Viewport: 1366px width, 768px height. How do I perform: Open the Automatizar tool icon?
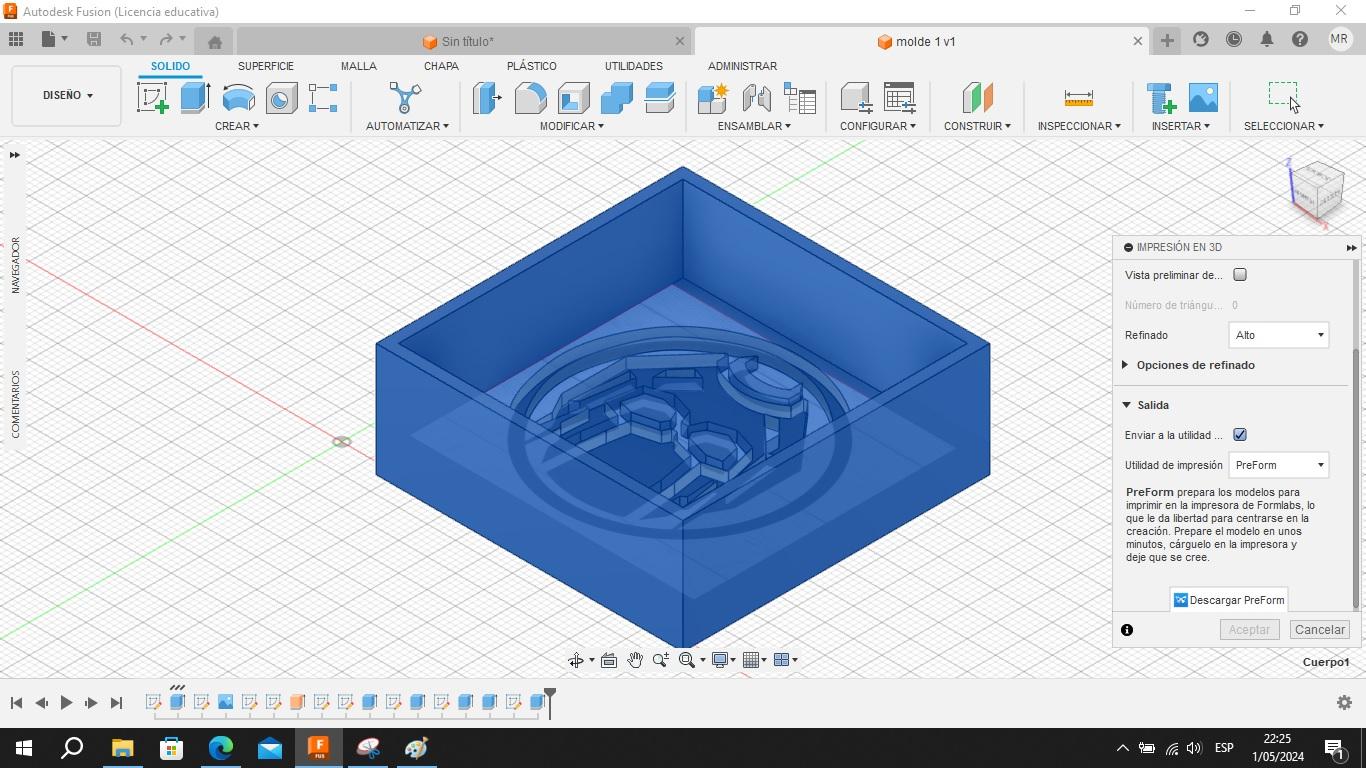point(405,98)
